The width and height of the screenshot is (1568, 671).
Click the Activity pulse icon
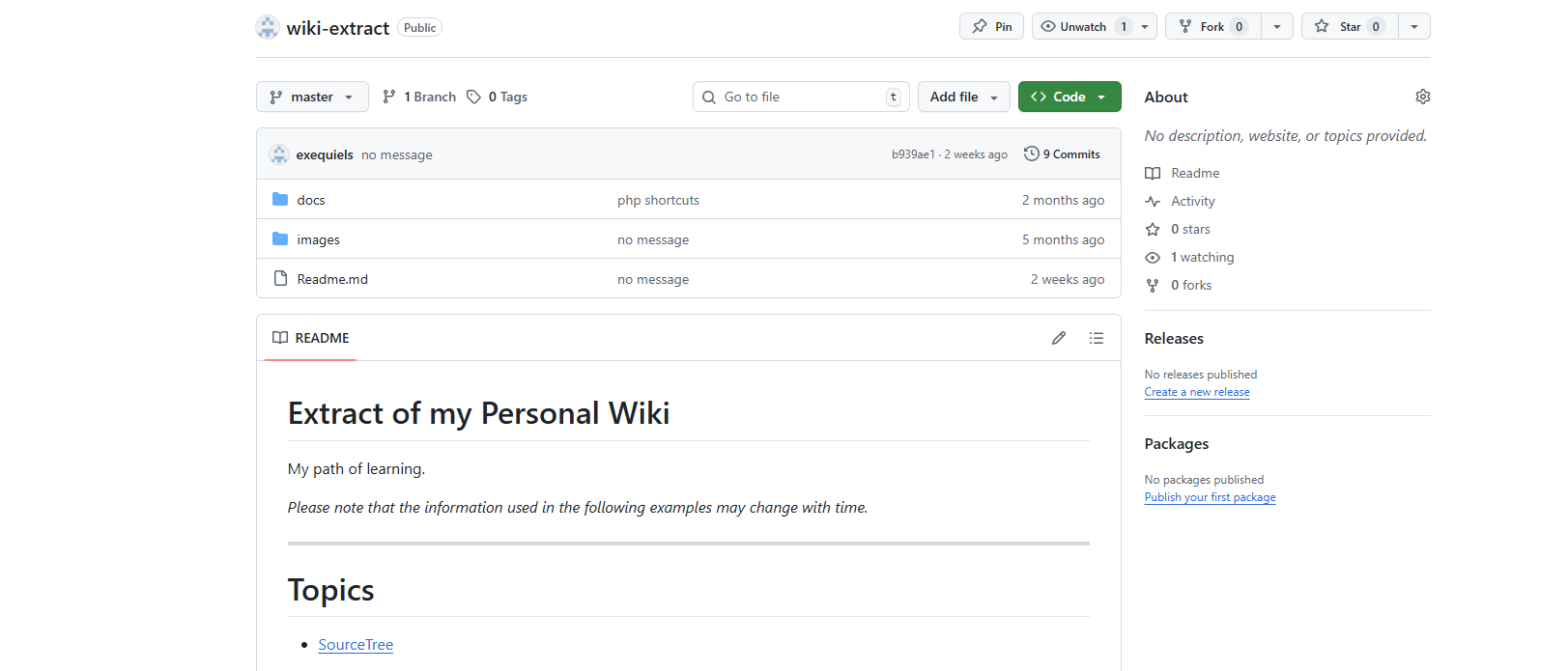1153,201
